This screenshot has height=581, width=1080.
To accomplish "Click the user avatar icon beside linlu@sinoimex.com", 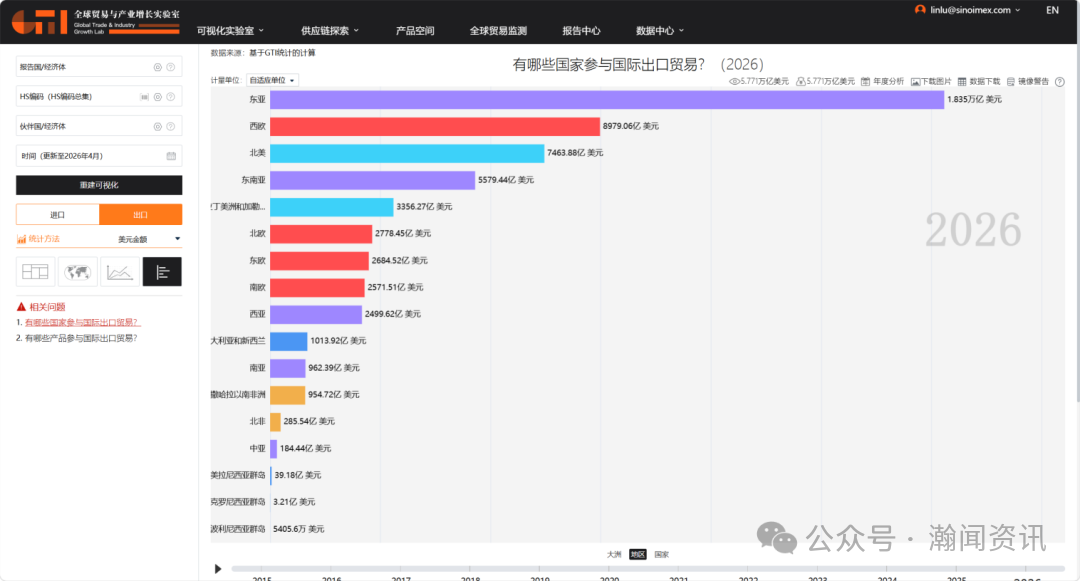I will click(x=920, y=10).
